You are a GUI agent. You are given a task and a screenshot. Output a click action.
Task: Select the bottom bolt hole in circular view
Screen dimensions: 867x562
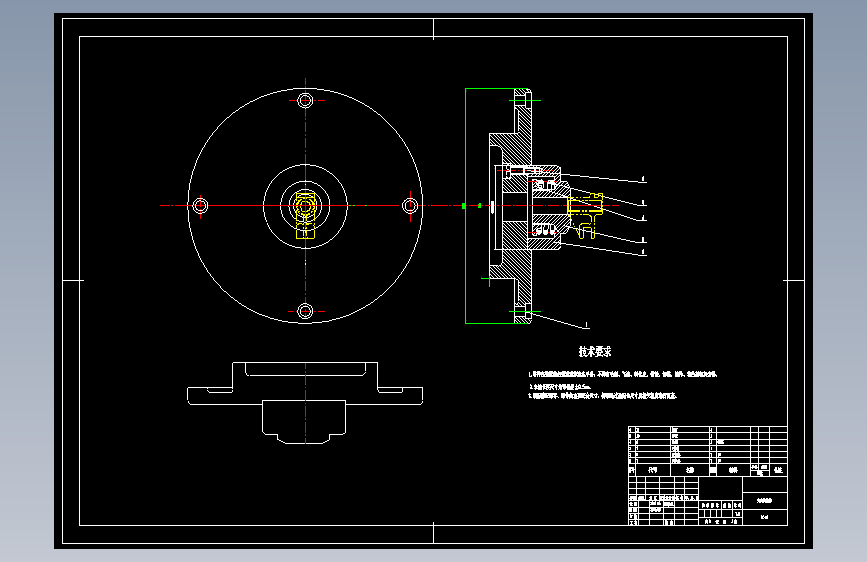point(305,311)
